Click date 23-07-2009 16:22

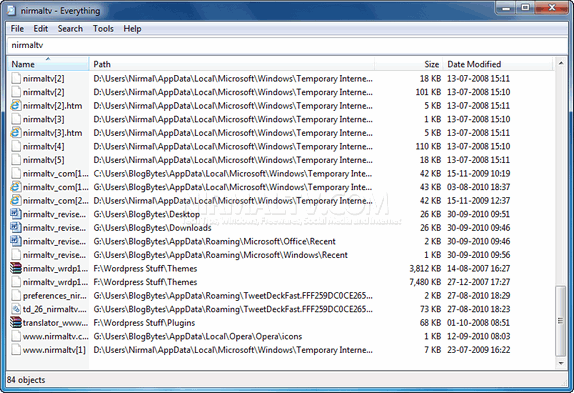478,349
